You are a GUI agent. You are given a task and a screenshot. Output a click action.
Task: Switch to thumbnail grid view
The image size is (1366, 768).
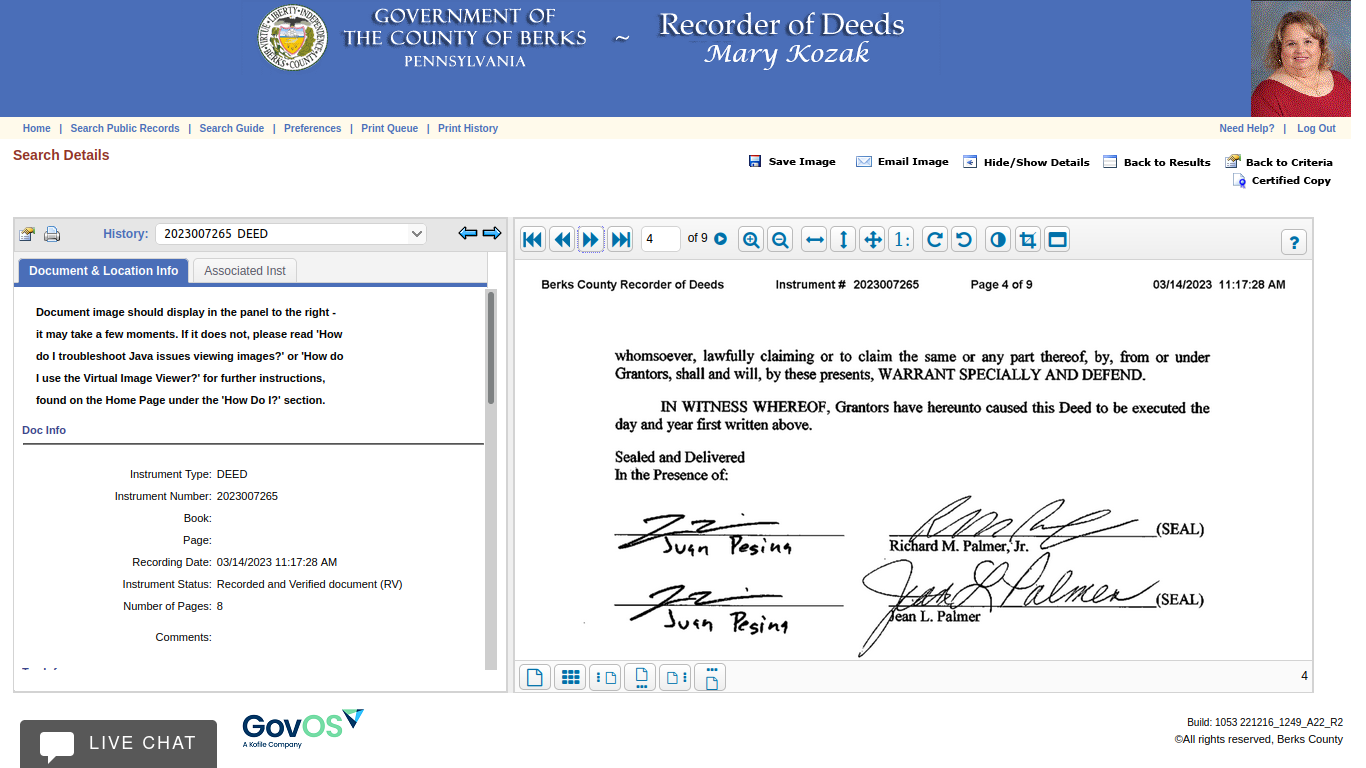(x=570, y=677)
